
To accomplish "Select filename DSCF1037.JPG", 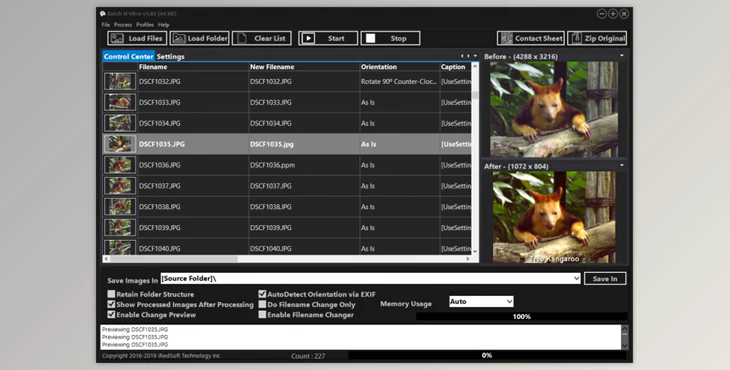I will pyautogui.click(x=160, y=186).
